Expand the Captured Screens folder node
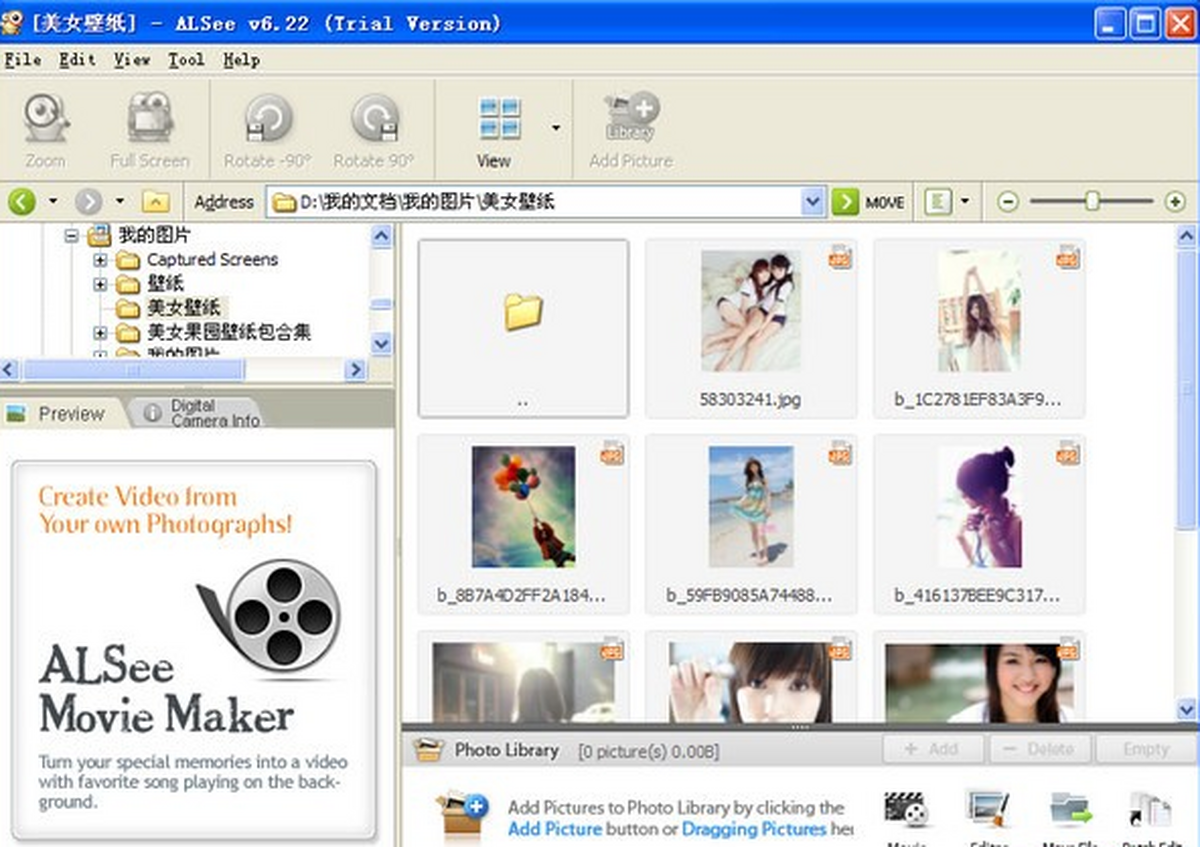Screen dimensions: 1200x847 point(100,260)
